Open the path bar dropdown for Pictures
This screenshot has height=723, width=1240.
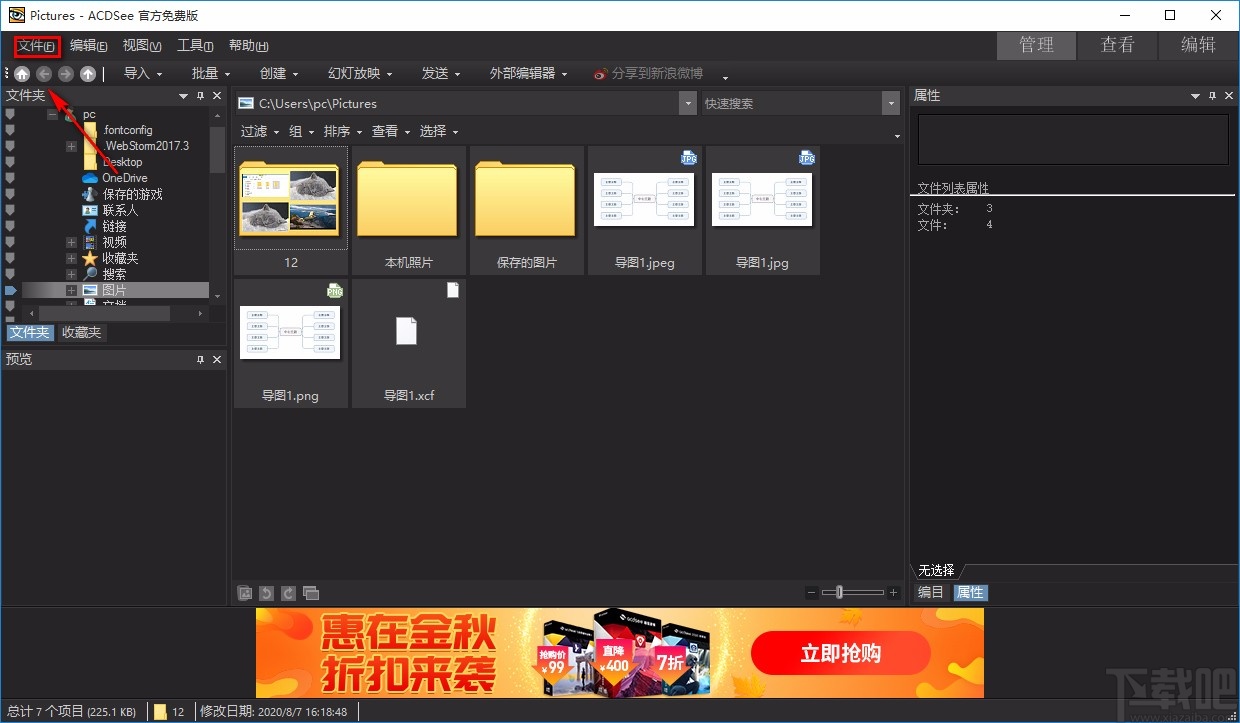[687, 103]
